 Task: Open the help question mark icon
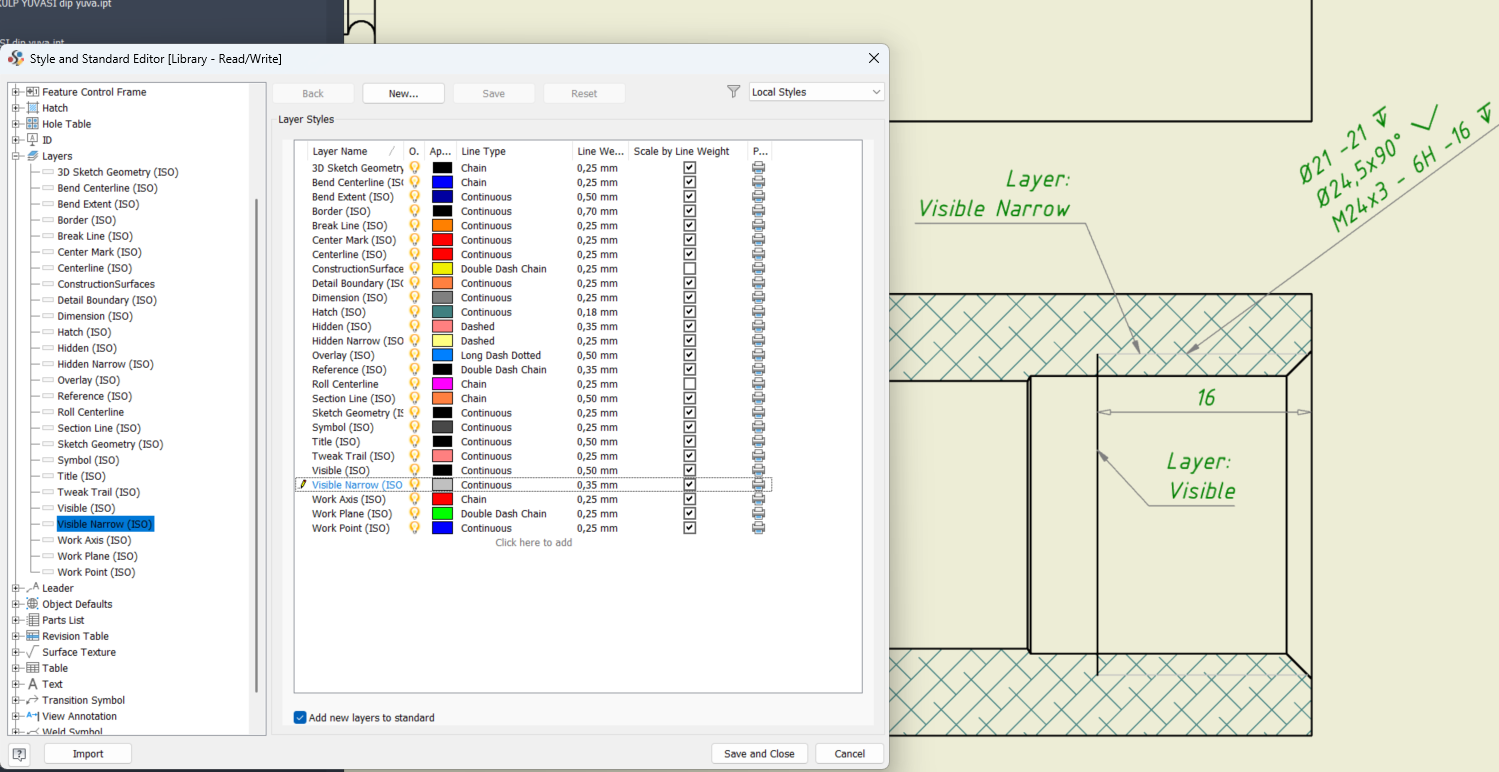(x=19, y=754)
